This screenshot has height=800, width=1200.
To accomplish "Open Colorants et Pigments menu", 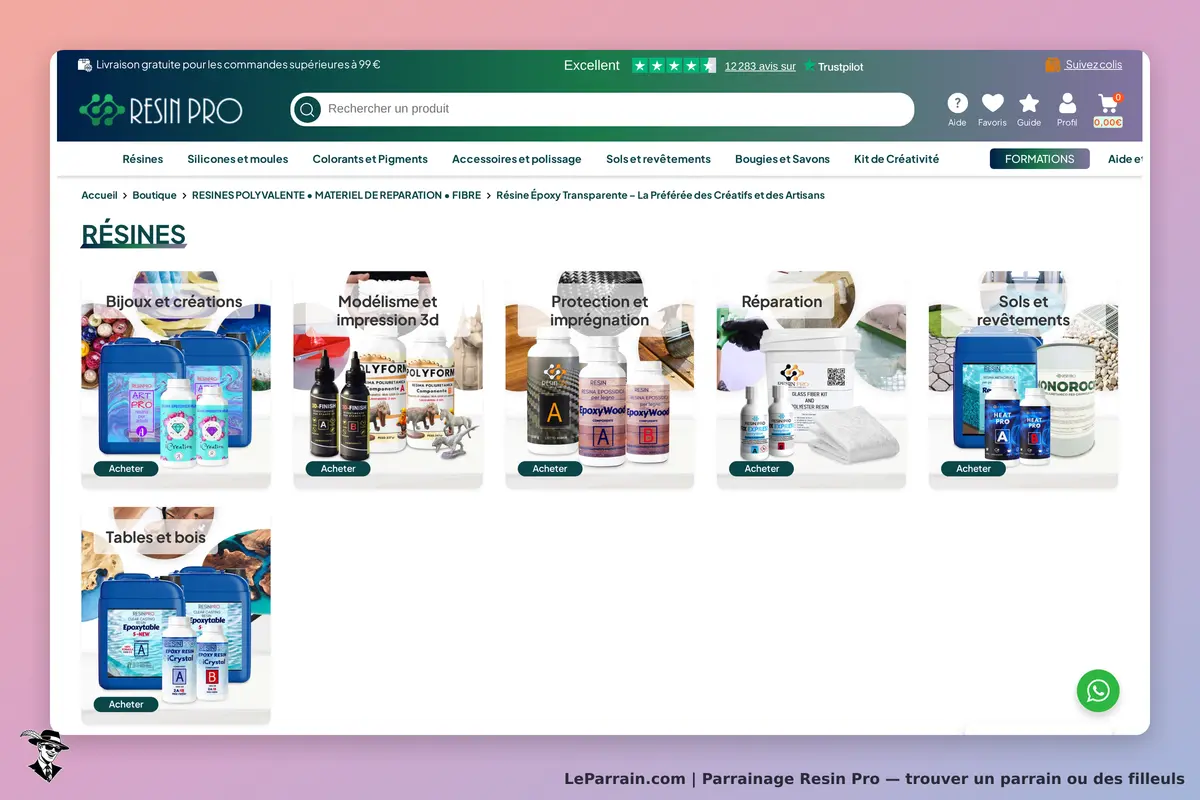I will pyautogui.click(x=370, y=159).
